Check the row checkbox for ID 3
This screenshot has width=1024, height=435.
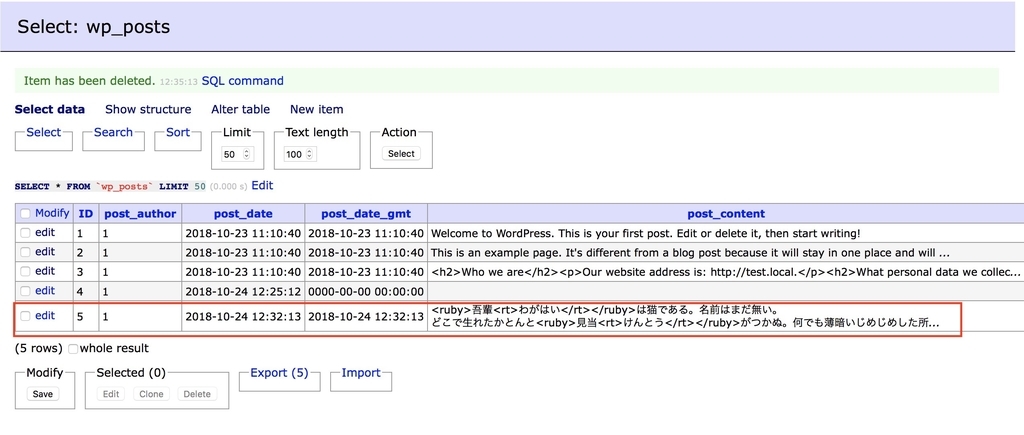click(25, 272)
